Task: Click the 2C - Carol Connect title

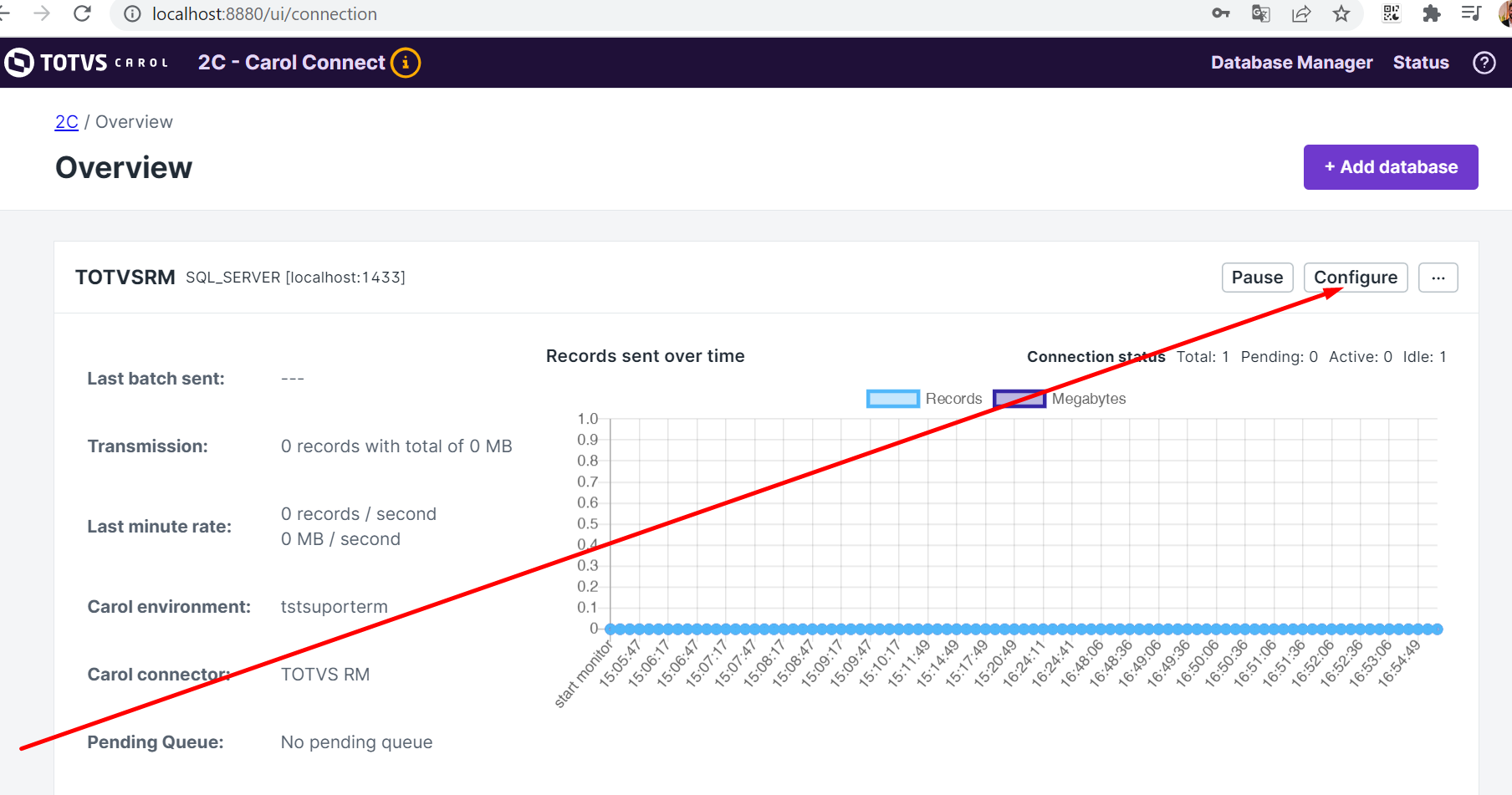Action: tap(292, 63)
